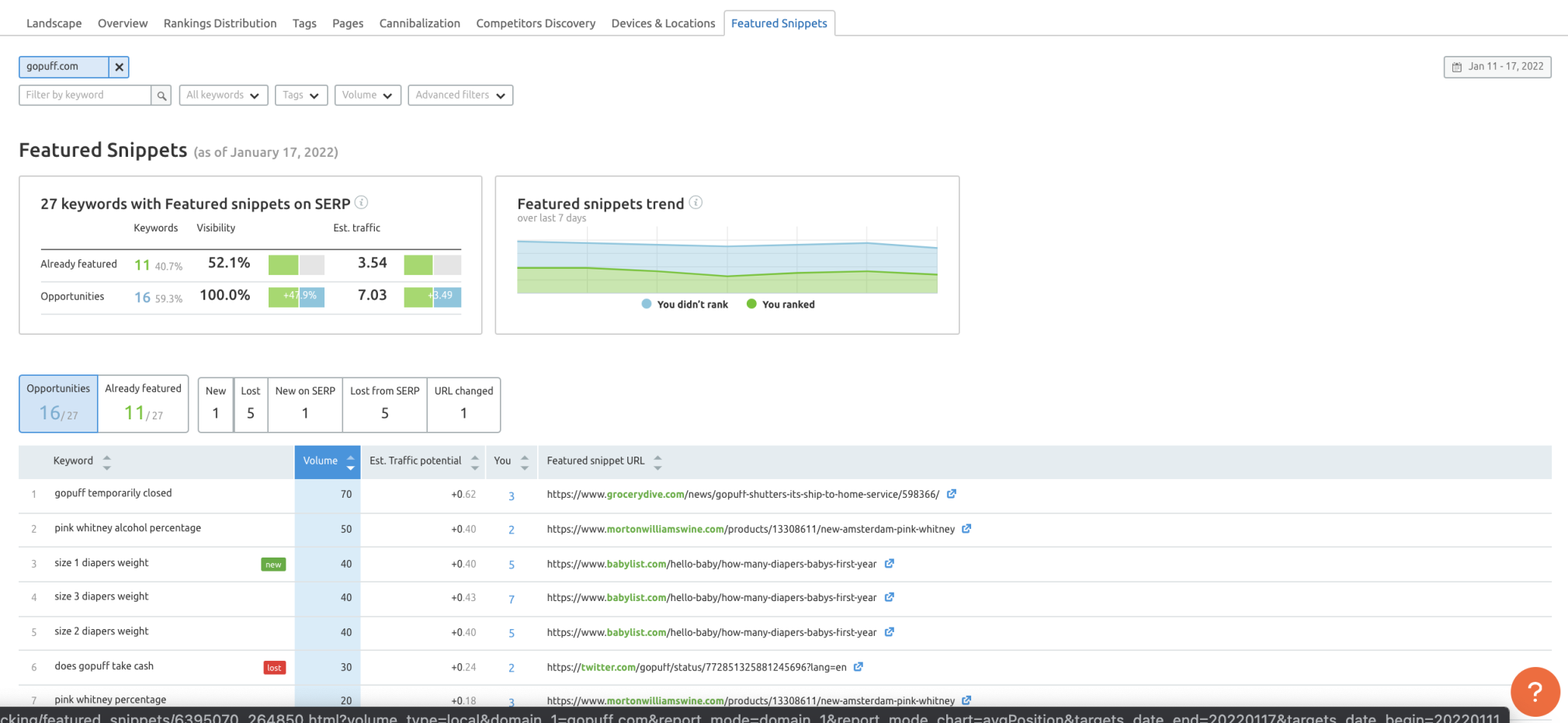Open the Volume filter dropdown
The image size is (1568, 723).
click(368, 96)
